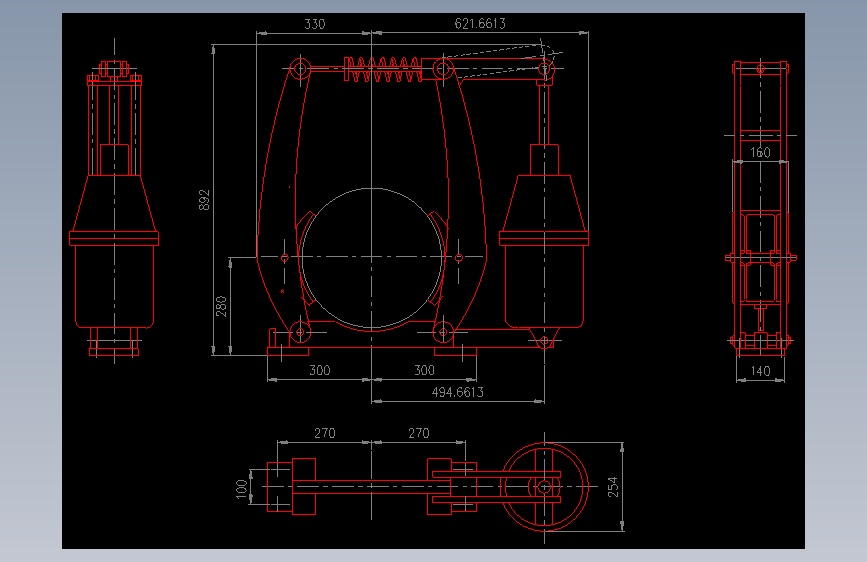This screenshot has width=867, height=562.
Task: Click the 300 dimension right of centerline
Action: click(x=424, y=370)
